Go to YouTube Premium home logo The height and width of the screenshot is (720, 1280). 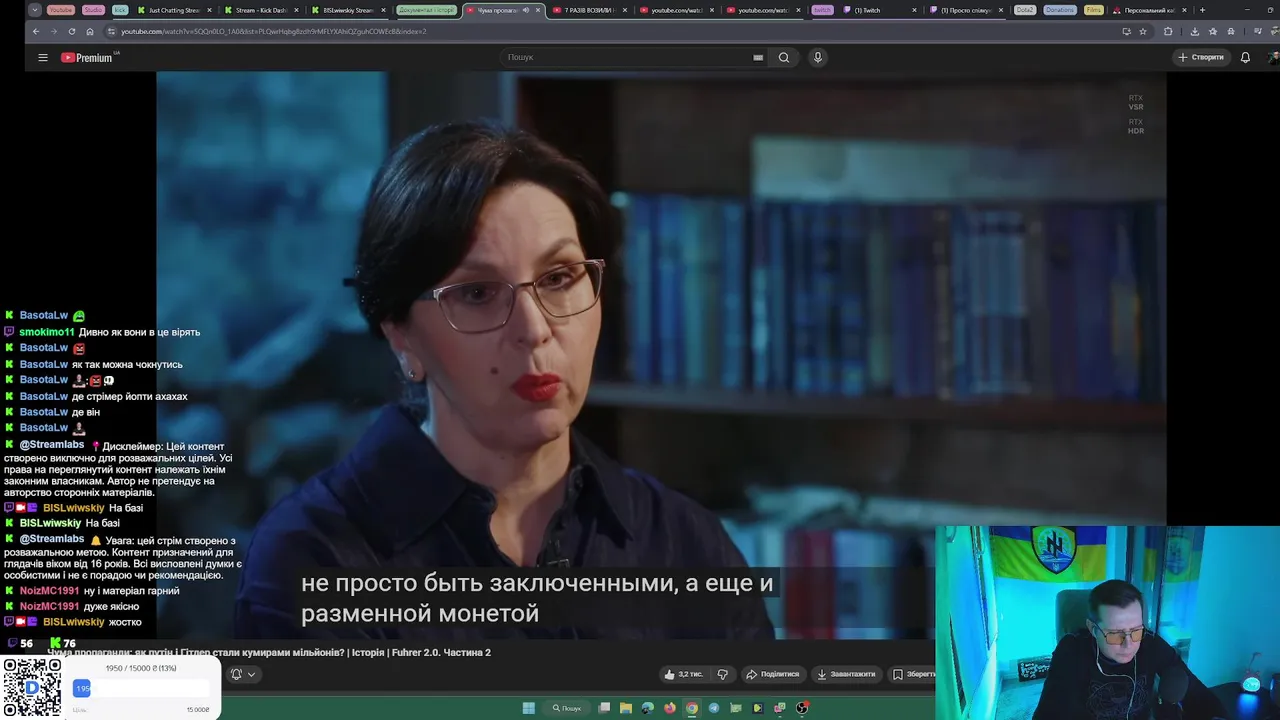[x=88, y=58]
